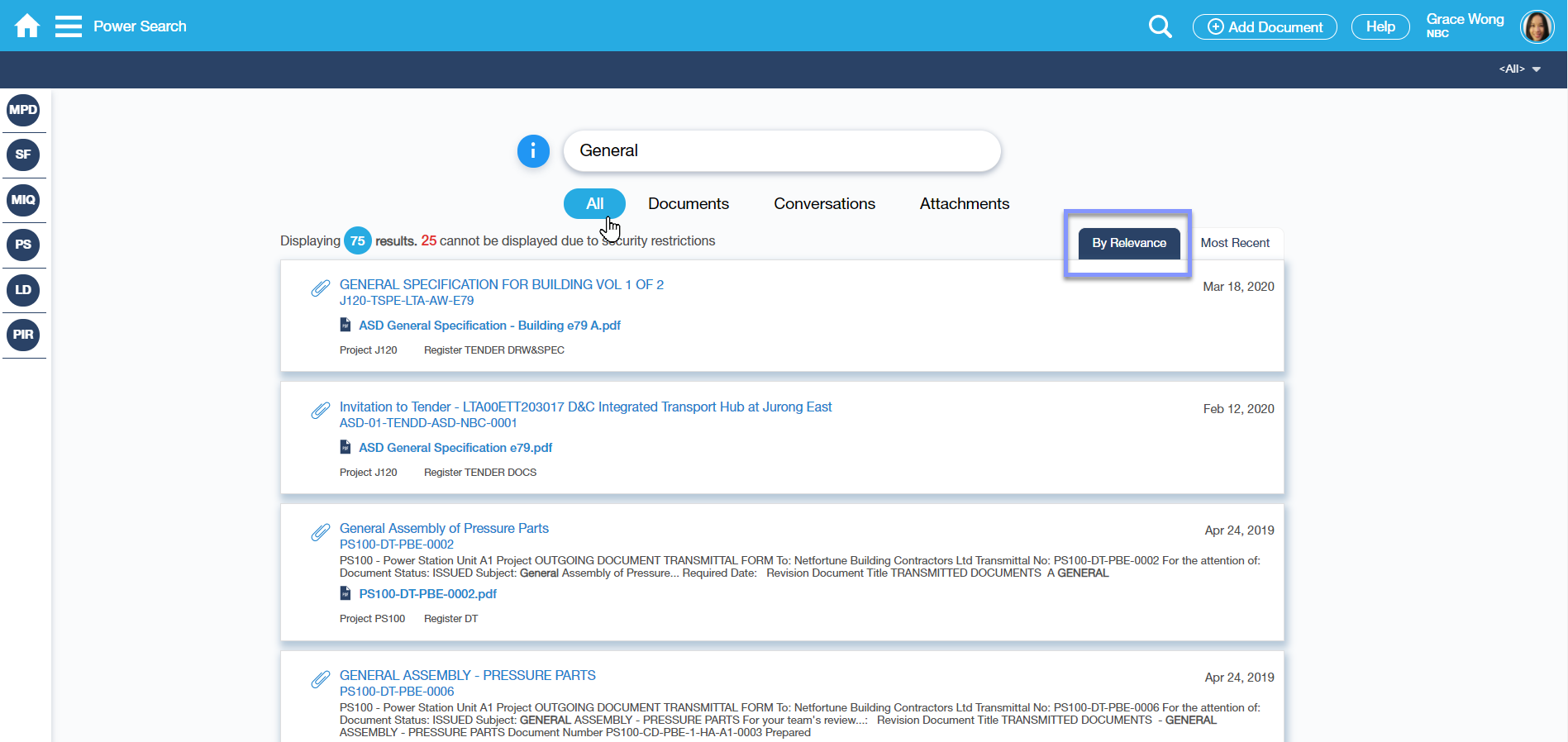Select the Conversations tab
The width and height of the screenshot is (1568, 742).
coord(824,204)
